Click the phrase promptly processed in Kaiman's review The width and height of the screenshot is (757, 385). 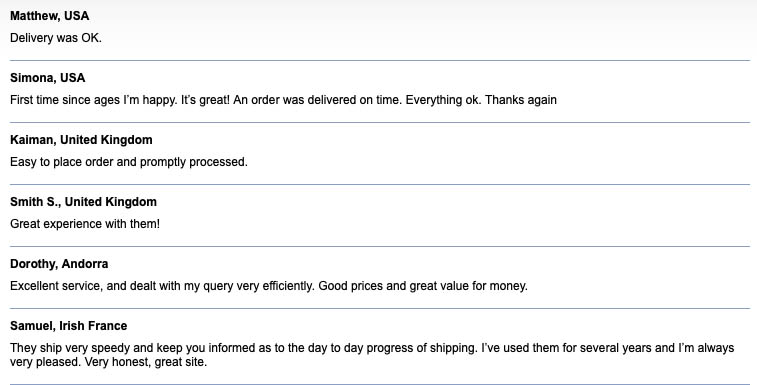(194, 162)
